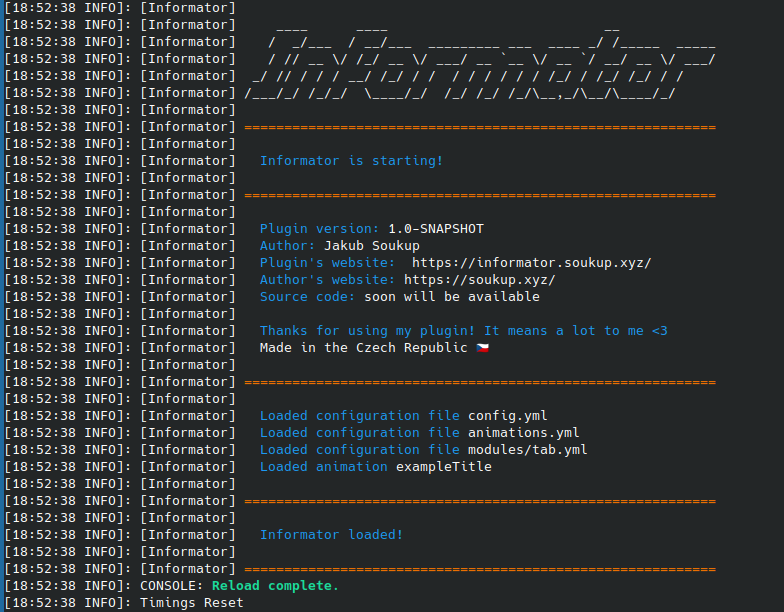Open the https://informator.soukup.xyz/ plugin website link

tap(531, 263)
